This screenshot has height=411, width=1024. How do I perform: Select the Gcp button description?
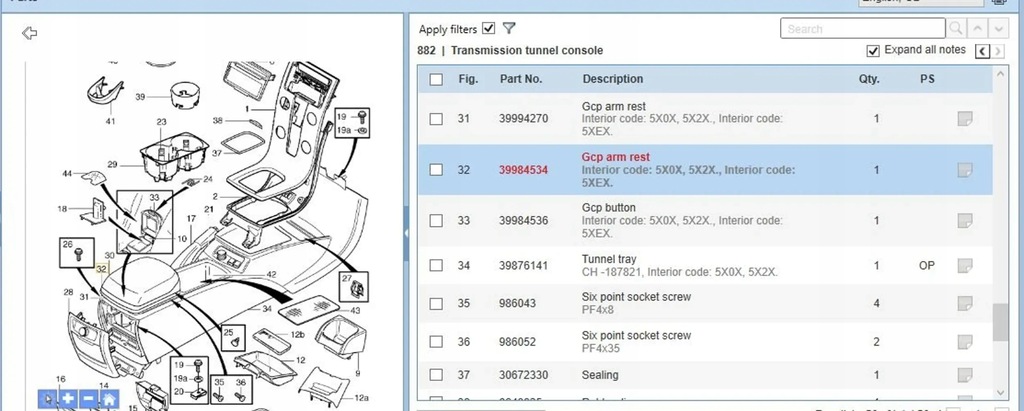point(609,208)
